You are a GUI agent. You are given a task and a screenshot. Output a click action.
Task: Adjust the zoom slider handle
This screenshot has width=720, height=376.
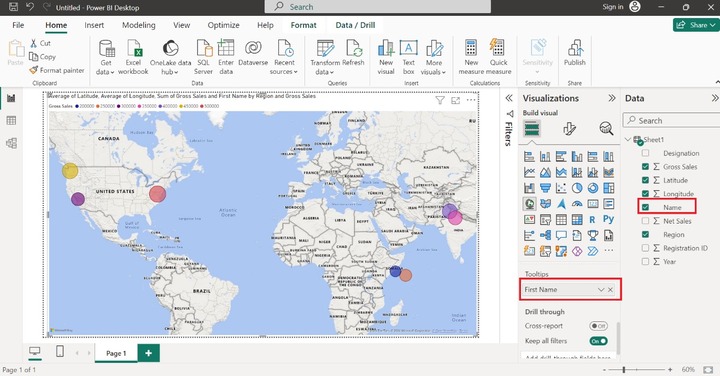click(624, 370)
